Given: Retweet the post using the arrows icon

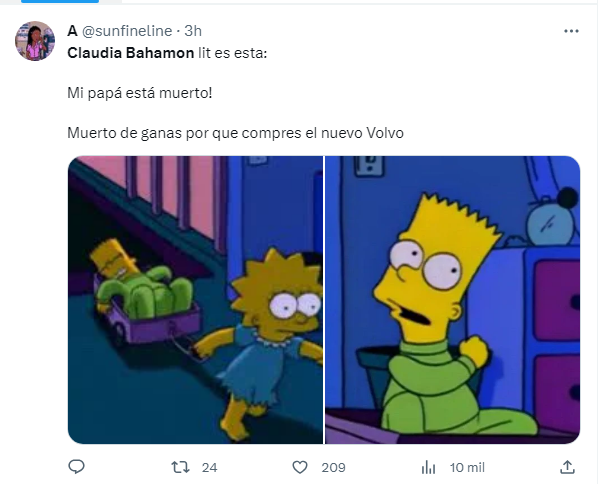Looking at the screenshot, I should click(x=180, y=467).
